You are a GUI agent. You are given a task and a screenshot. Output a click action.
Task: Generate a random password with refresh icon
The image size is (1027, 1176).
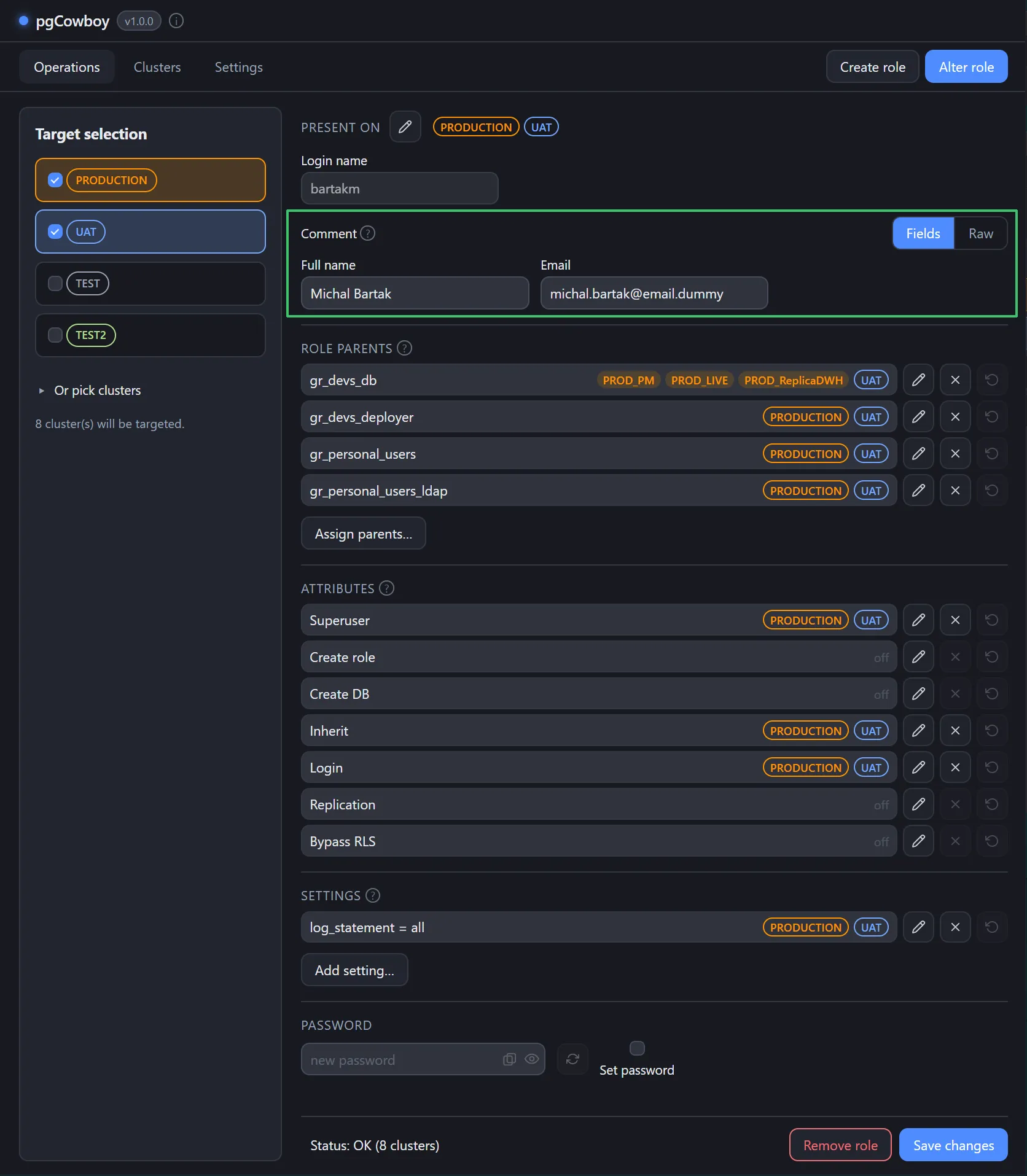572,1059
